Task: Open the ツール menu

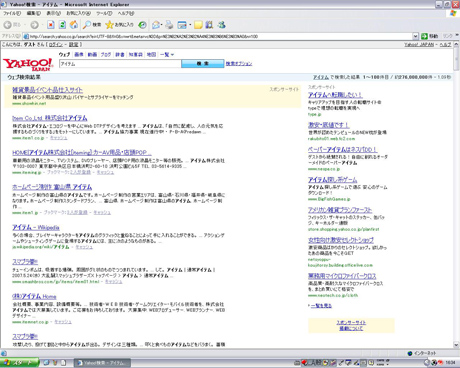Action: point(104,13)
